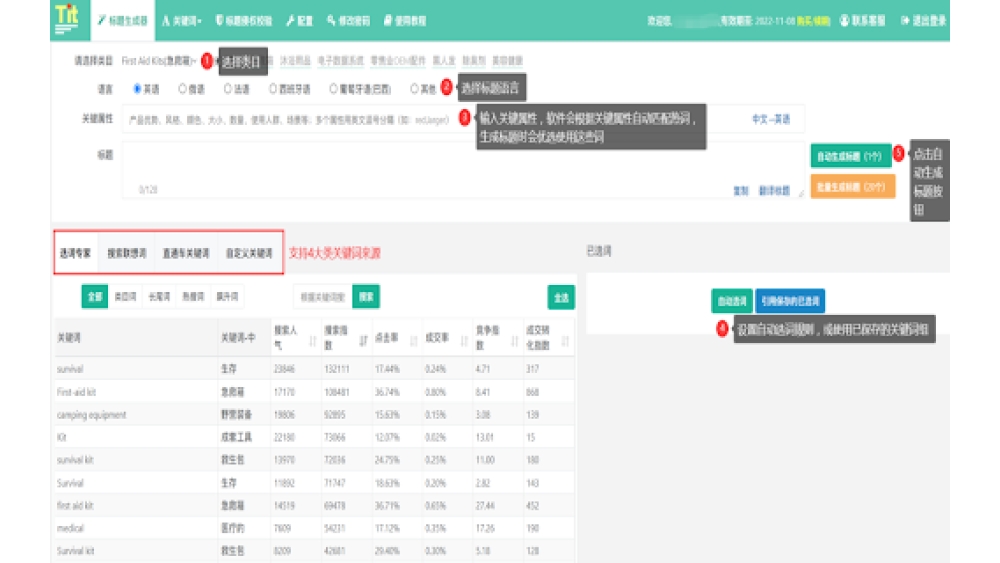This screenshot has height=563, width=1000.
Task: Select the 'camping equipment' keyword row
Action: pos(315,415)
